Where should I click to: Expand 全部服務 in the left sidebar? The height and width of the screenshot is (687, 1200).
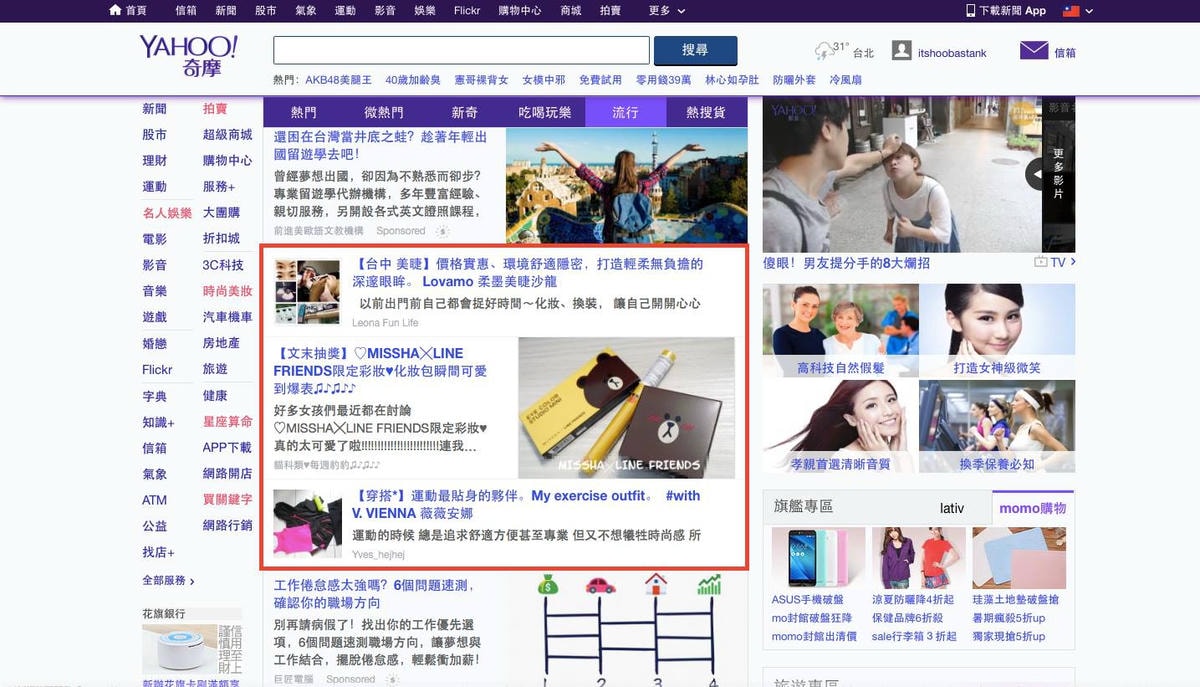point(168,580)
